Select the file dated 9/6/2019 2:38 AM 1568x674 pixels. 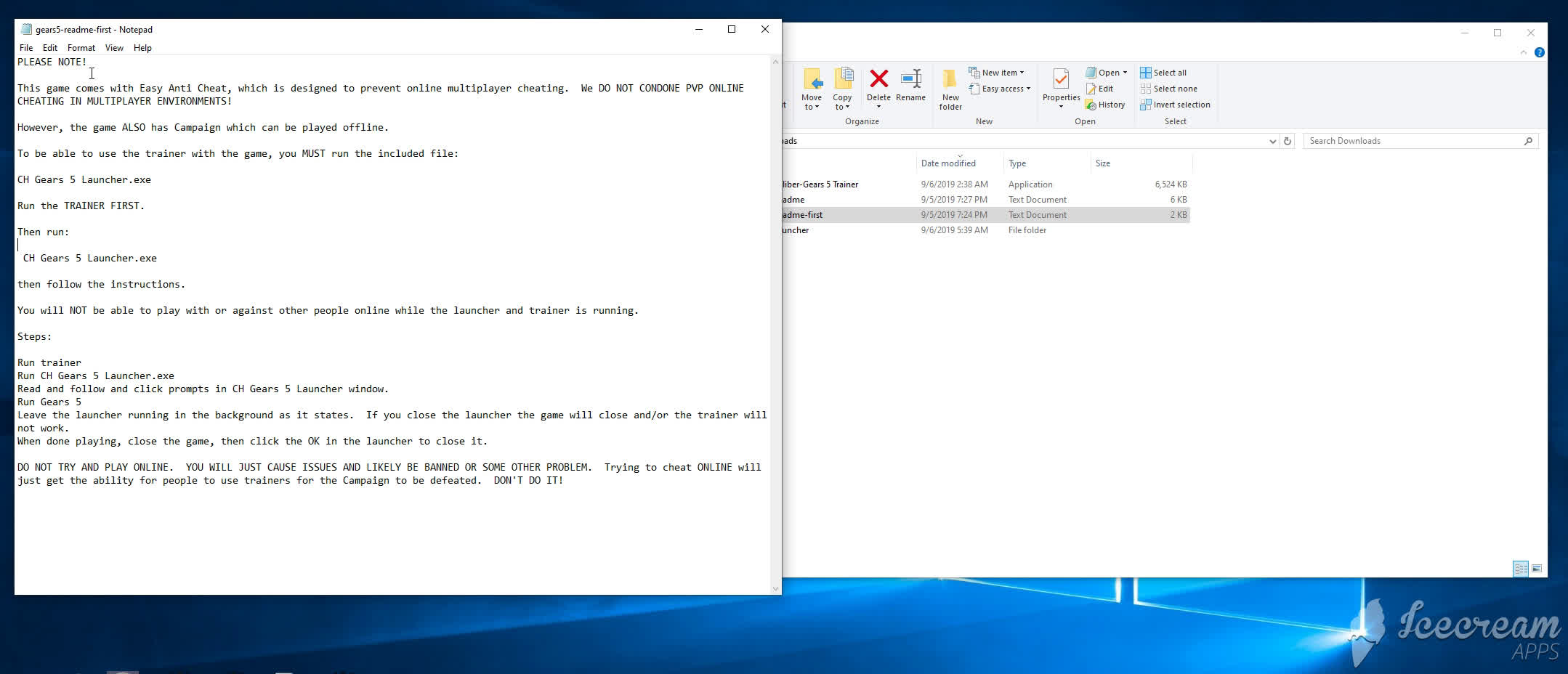986,184
